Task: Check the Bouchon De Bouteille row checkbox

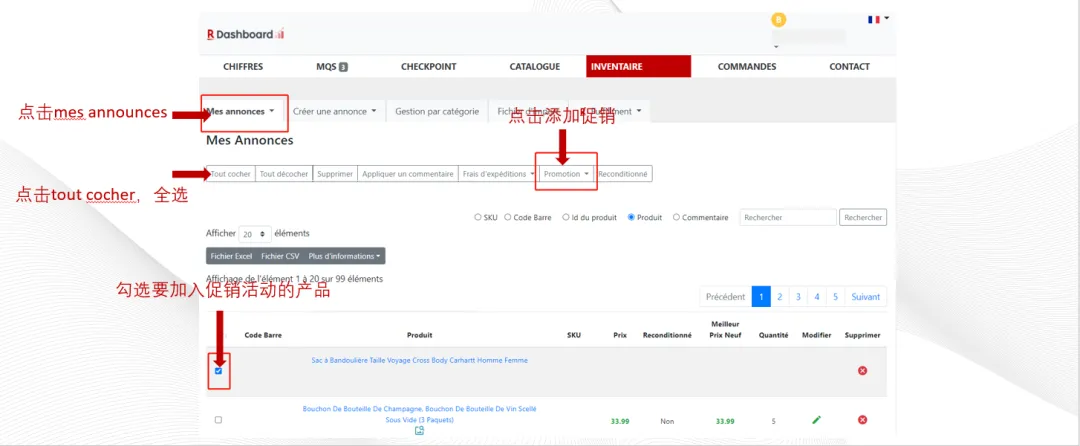Action: point(218,420)
